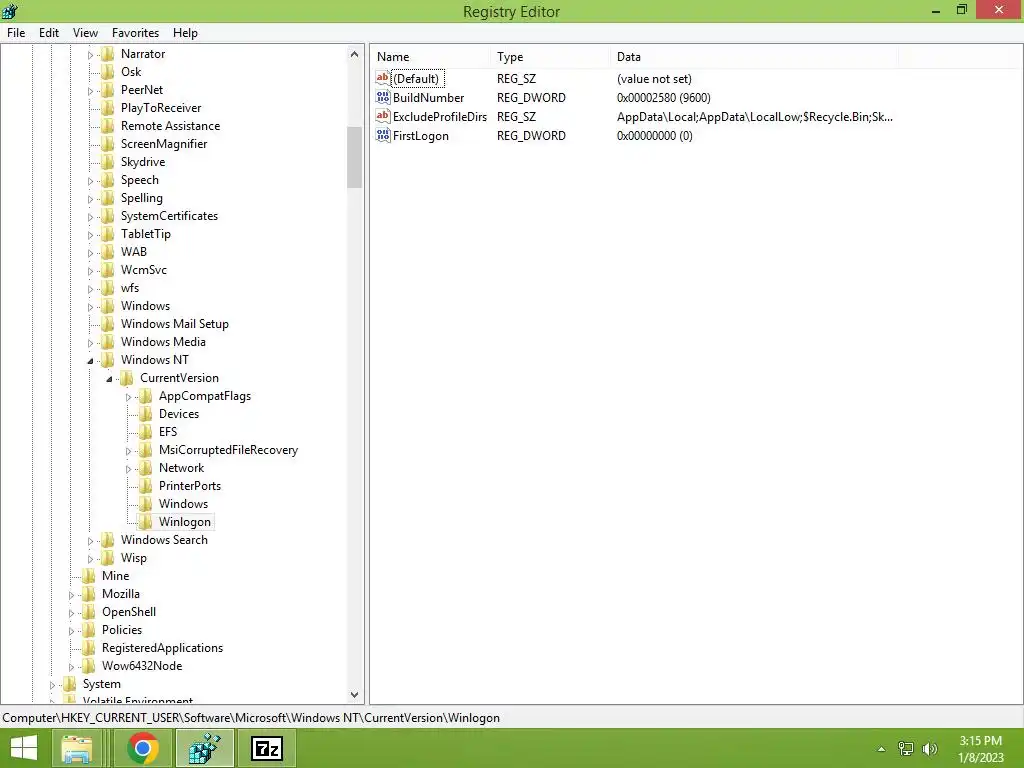The height and width of the screenshot is (768, 1024).
Task: Click the PrinterPorts folder icon
Action: click(x=146, y=486)
